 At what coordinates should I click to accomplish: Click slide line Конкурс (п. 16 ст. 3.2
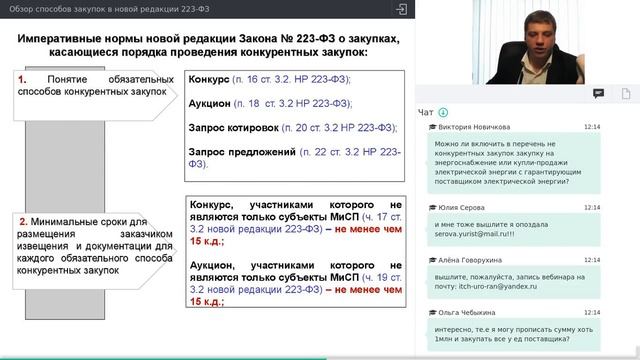pyautogui.click(x=269, y=79)
